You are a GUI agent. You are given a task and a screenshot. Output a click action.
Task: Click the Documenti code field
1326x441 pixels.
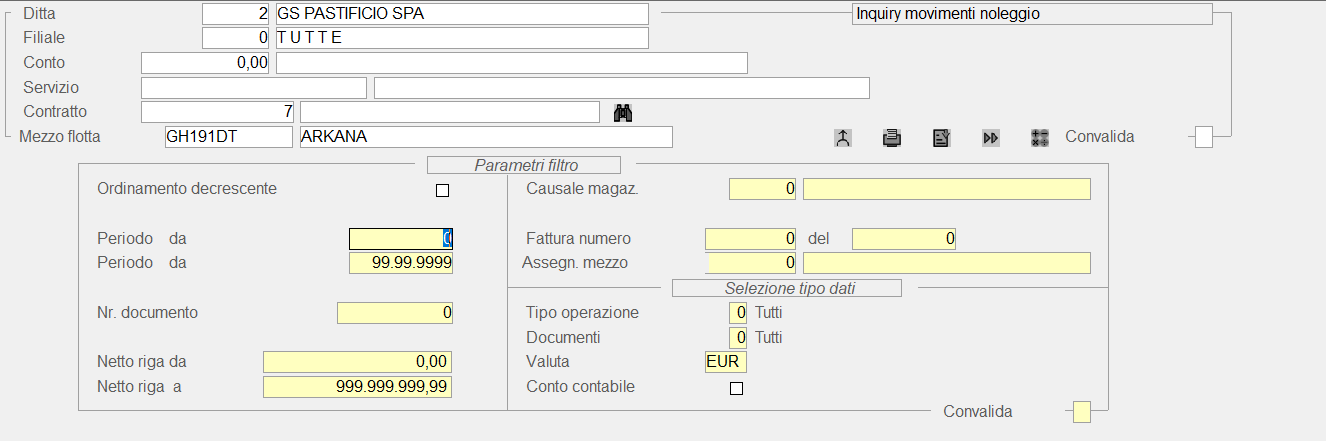click(738, 338)
